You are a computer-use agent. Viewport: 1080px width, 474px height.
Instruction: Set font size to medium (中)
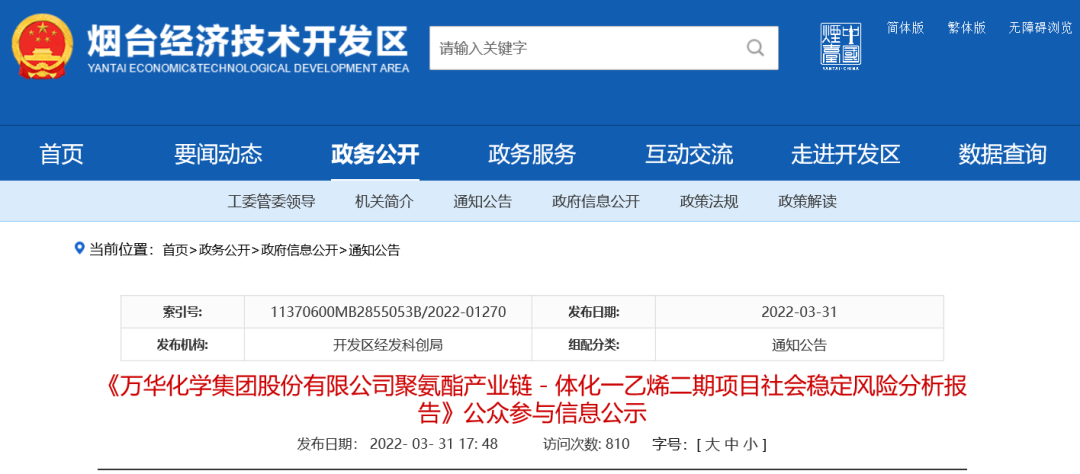[x=731, y=444]
